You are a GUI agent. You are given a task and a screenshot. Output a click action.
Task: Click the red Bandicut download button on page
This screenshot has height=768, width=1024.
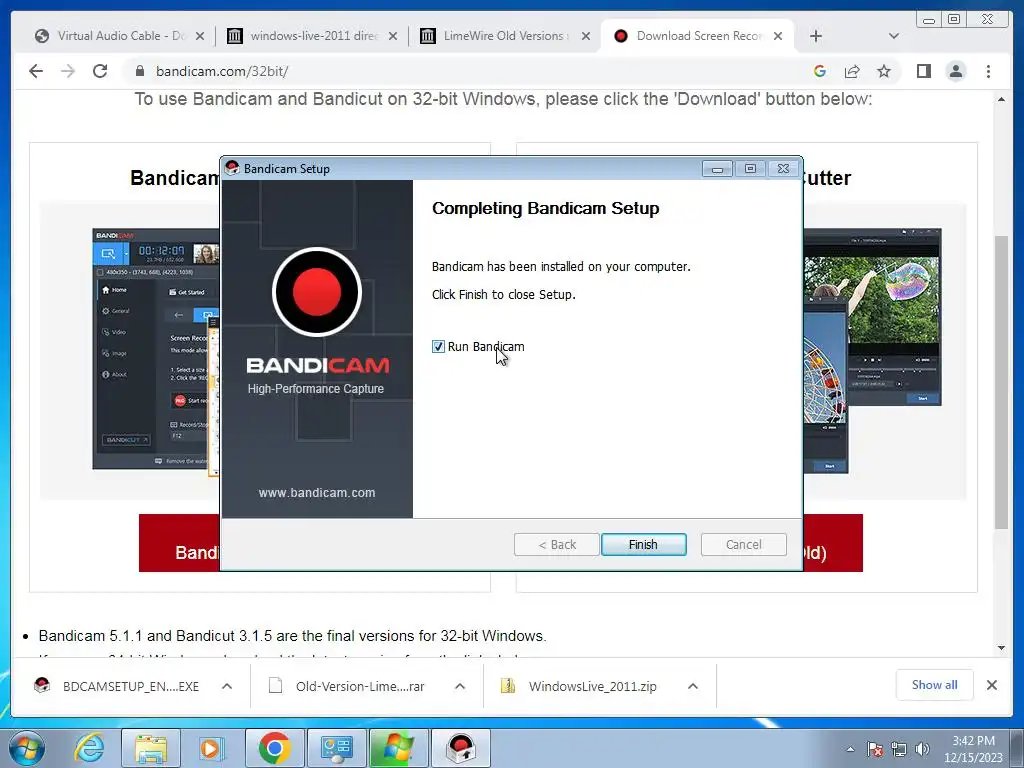pos(833,543)
